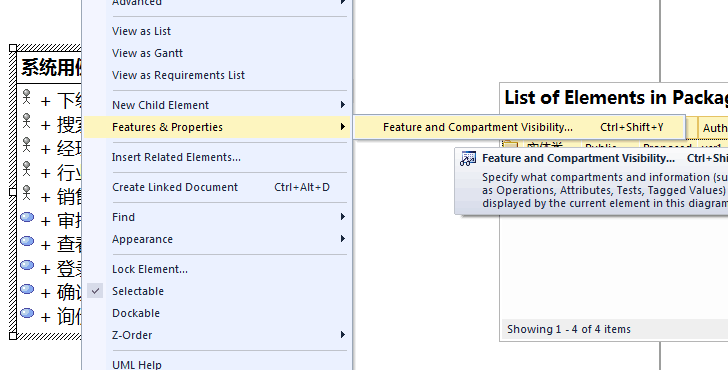This screenshot has height=370, width=728.
Task: Click the first actor icon in package list
Action: [x=26, y=97]
